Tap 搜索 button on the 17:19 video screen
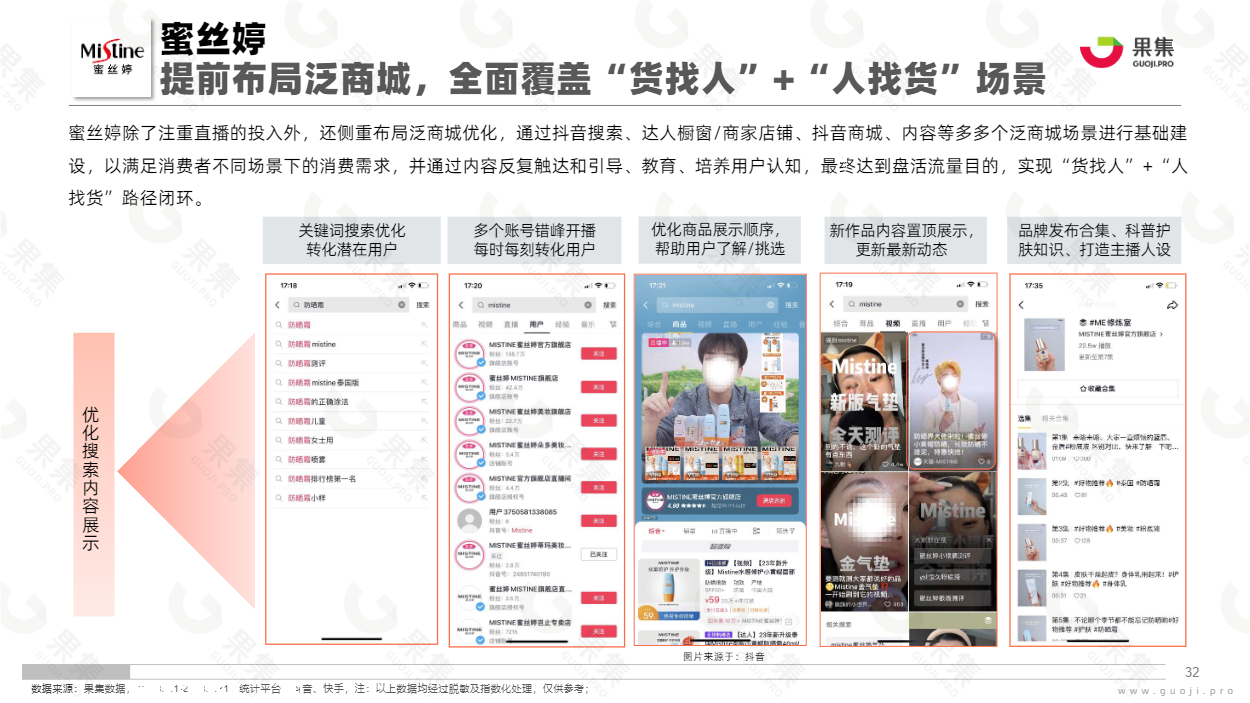Screen dimensions: 1250x703 click(x=982, y=304)
